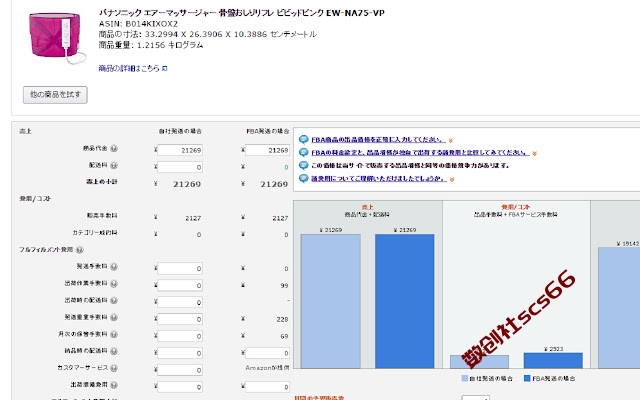Click the light-blue 売上 bar in the chart
The image size is (640, 400).
click(x=331, y=301)
